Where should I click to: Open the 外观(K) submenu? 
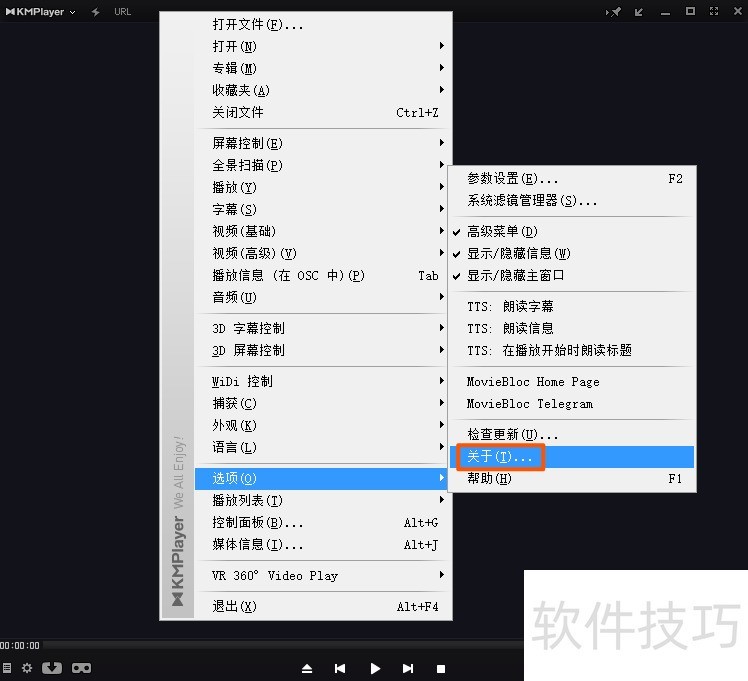(323, 425)
